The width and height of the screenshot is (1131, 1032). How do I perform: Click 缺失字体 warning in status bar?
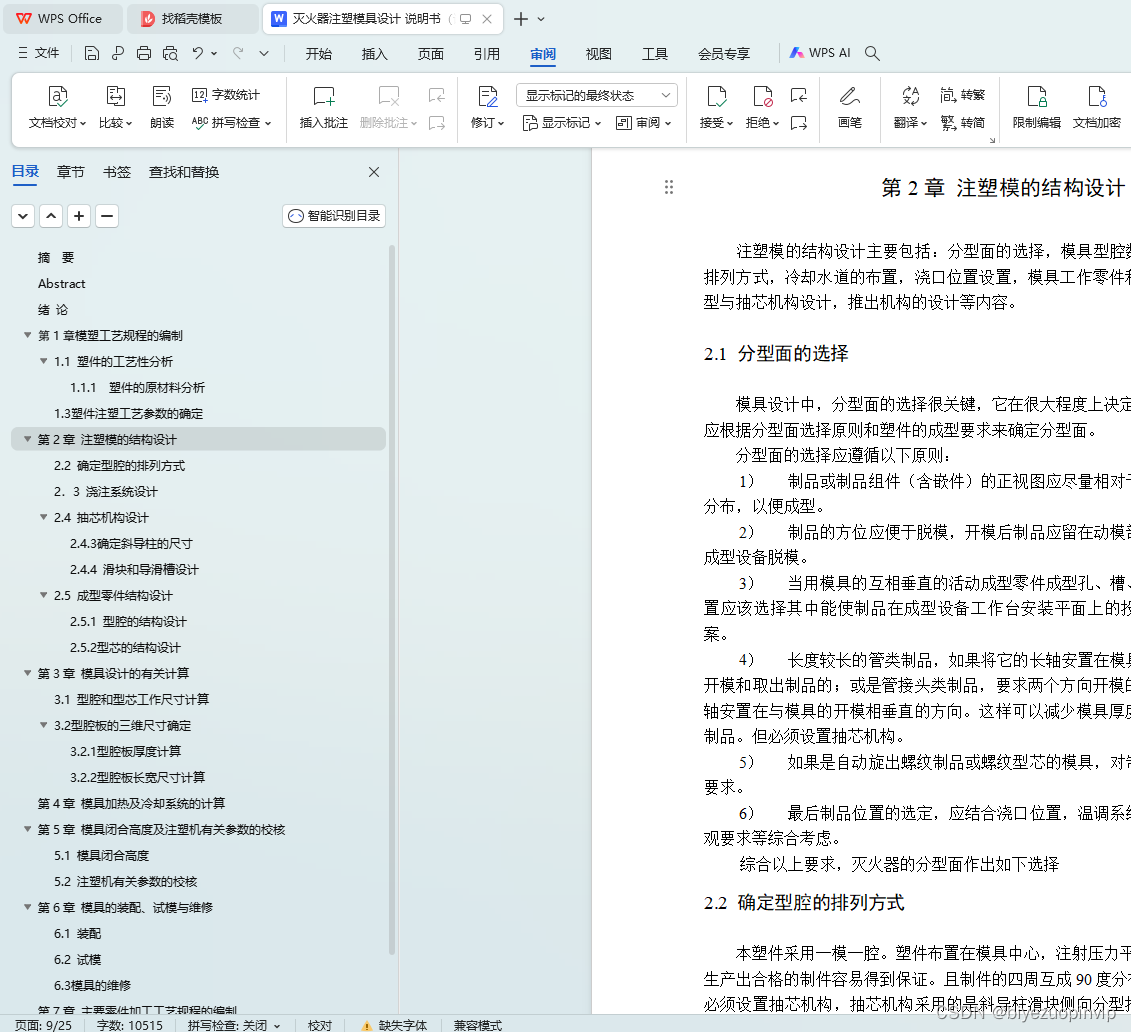394,1025
